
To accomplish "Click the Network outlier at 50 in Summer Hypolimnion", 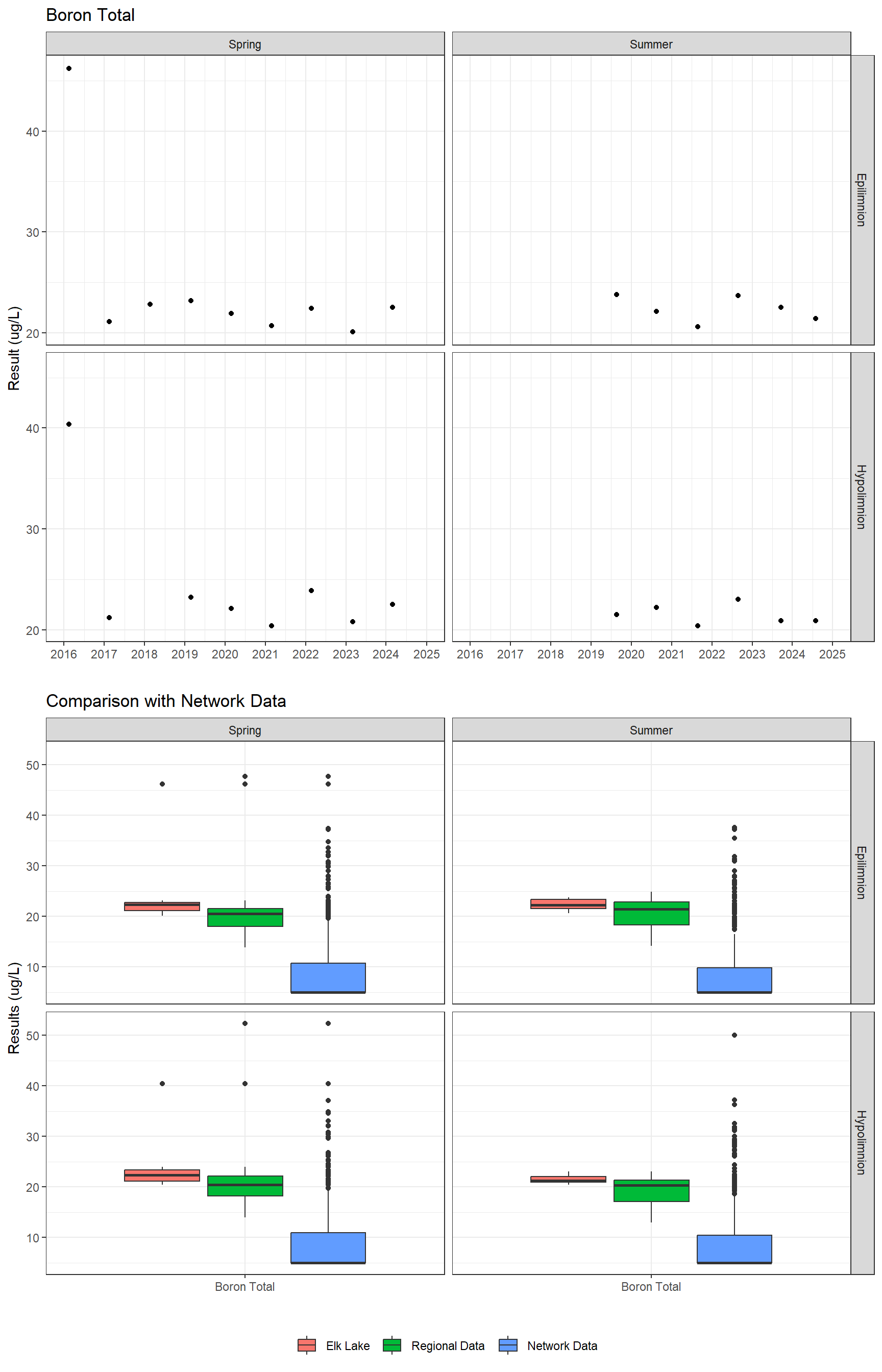I will [x=734, y=1035].
